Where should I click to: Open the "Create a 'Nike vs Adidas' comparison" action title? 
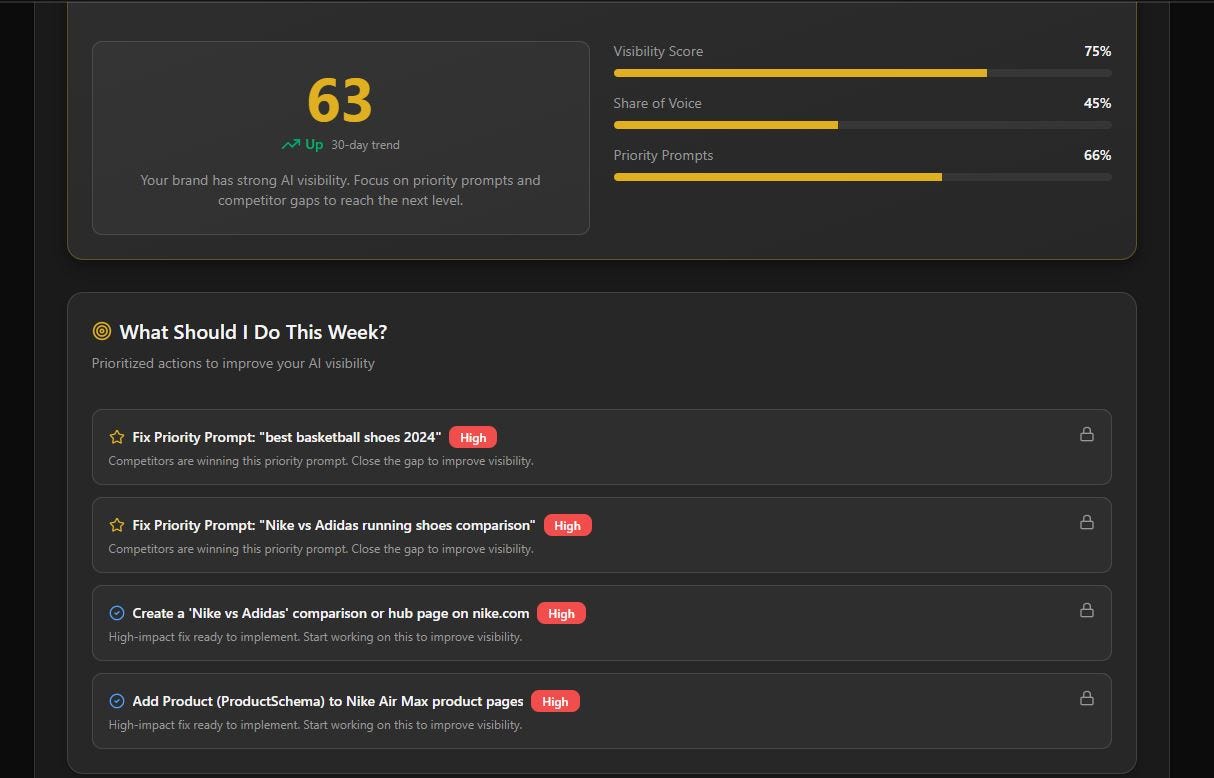tap(331, 613)
